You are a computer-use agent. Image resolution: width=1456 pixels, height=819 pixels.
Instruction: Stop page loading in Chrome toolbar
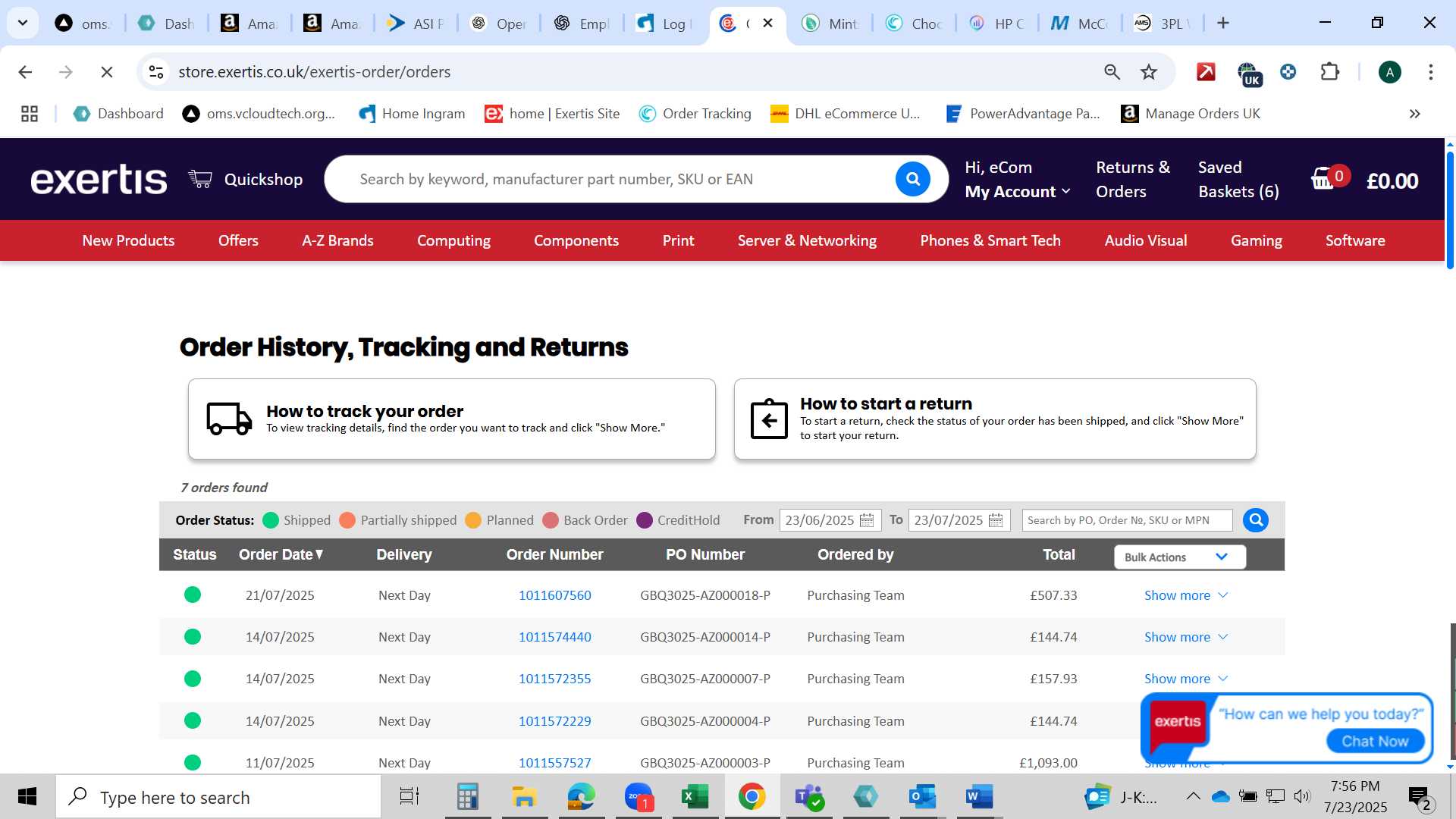point(107,72)
